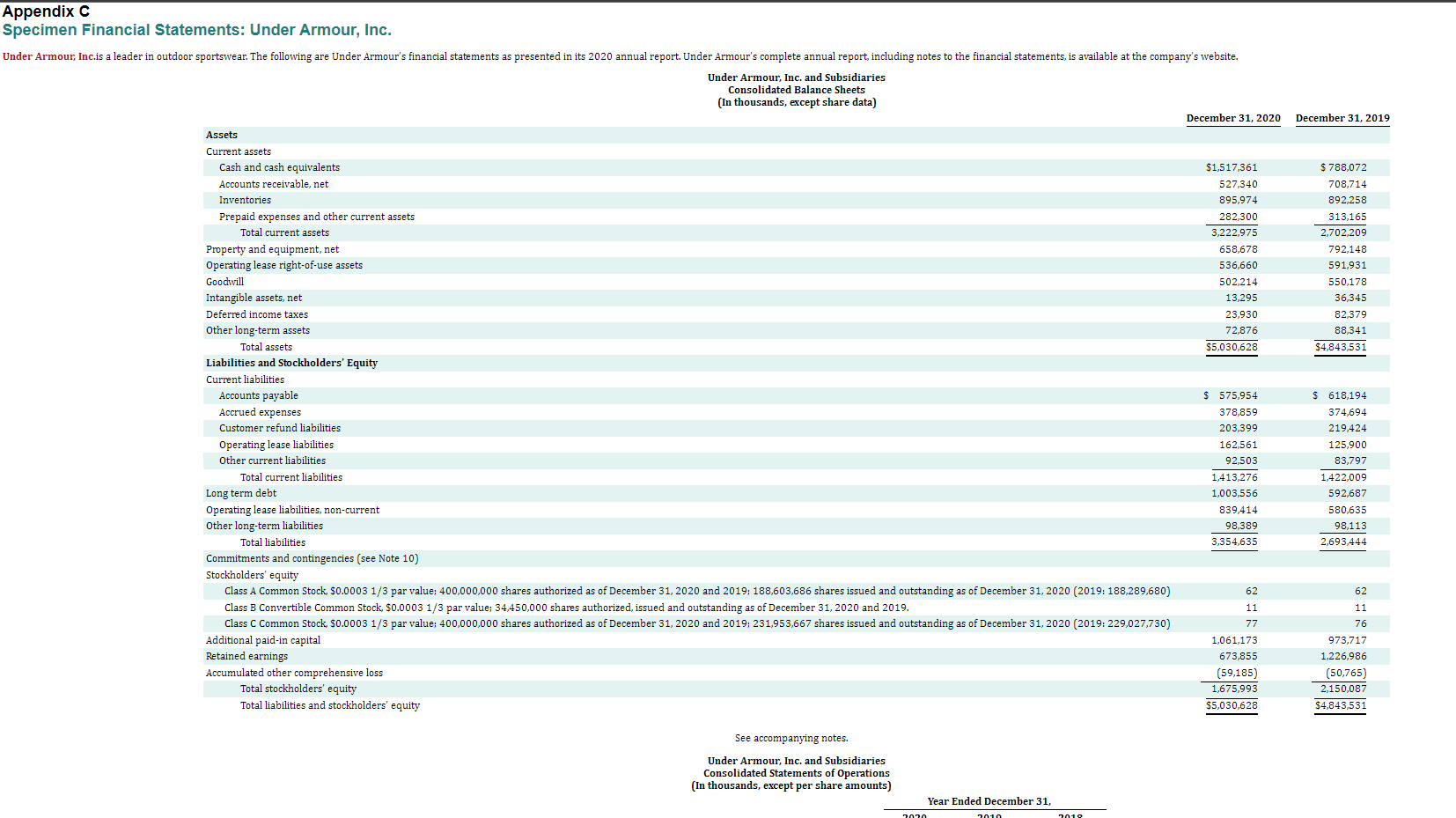Select the Long term debt line item
The image size is (1456, 818).
point(240,493)
